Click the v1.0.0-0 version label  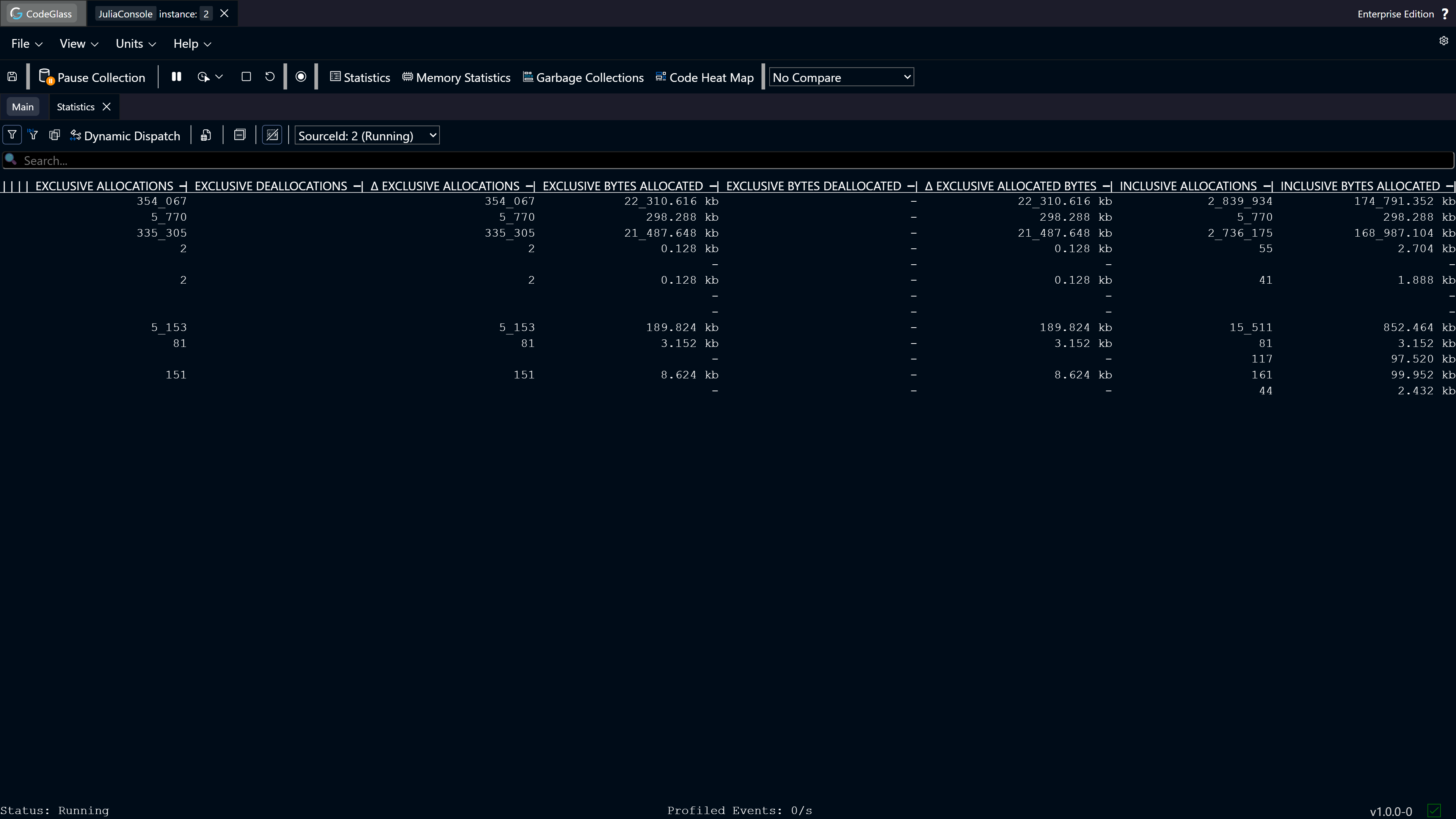click(x=1391, y=812)
